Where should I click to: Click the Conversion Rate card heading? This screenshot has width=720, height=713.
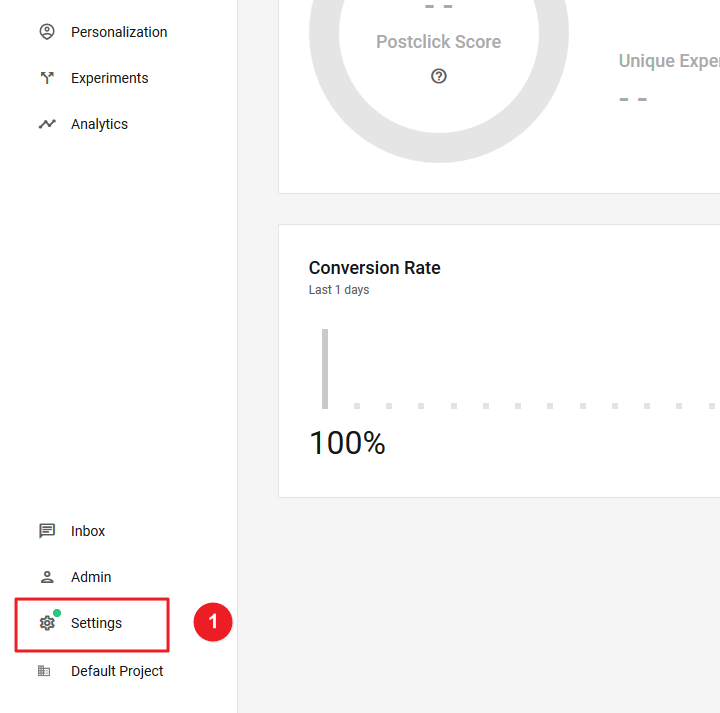point(374,268)
